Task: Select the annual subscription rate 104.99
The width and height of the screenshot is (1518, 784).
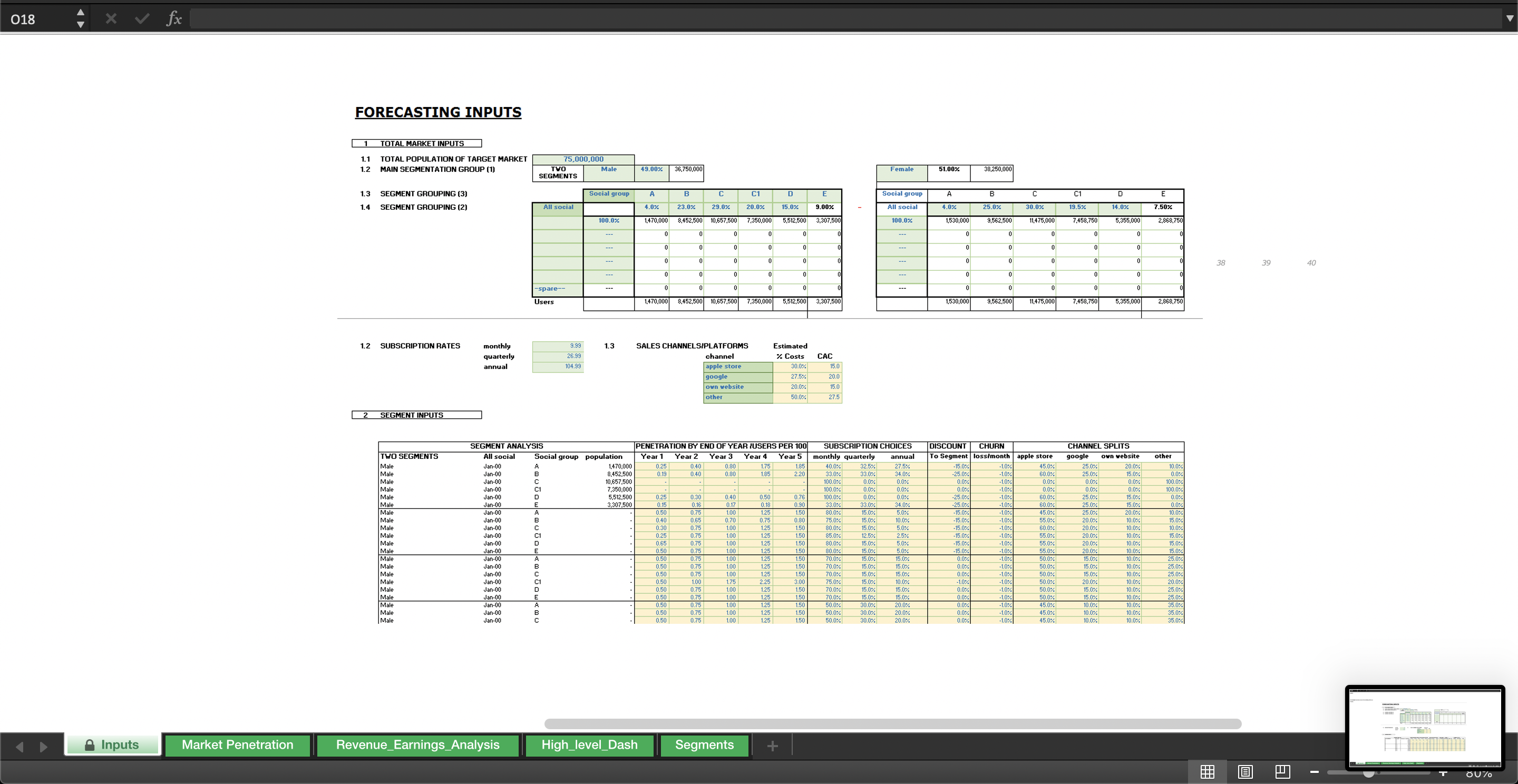Action: (558, 366)
